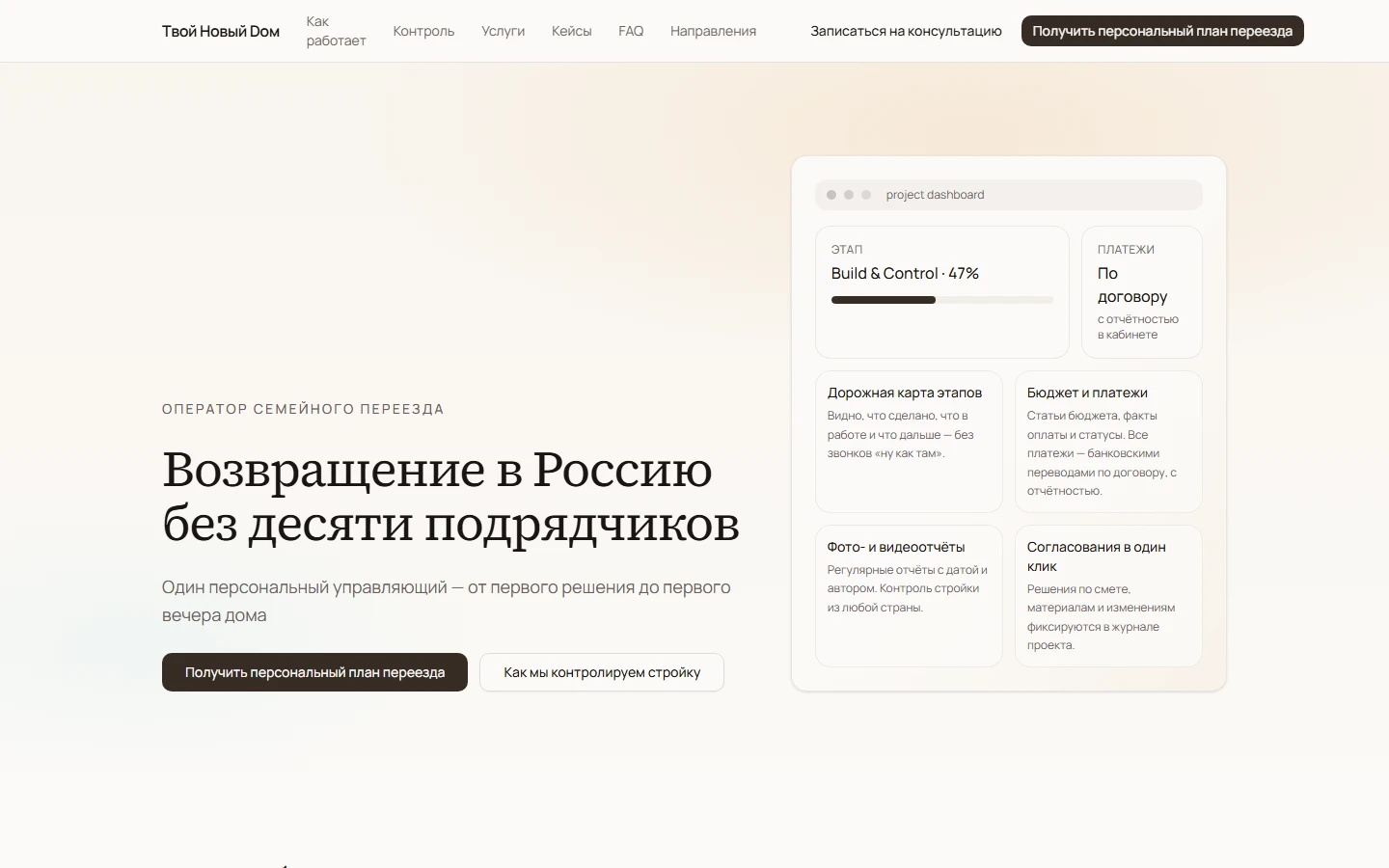The height and width of the screenshot is (868, 1389).
Task: Click the Build & Control progress bar
Action: [942, 300]
